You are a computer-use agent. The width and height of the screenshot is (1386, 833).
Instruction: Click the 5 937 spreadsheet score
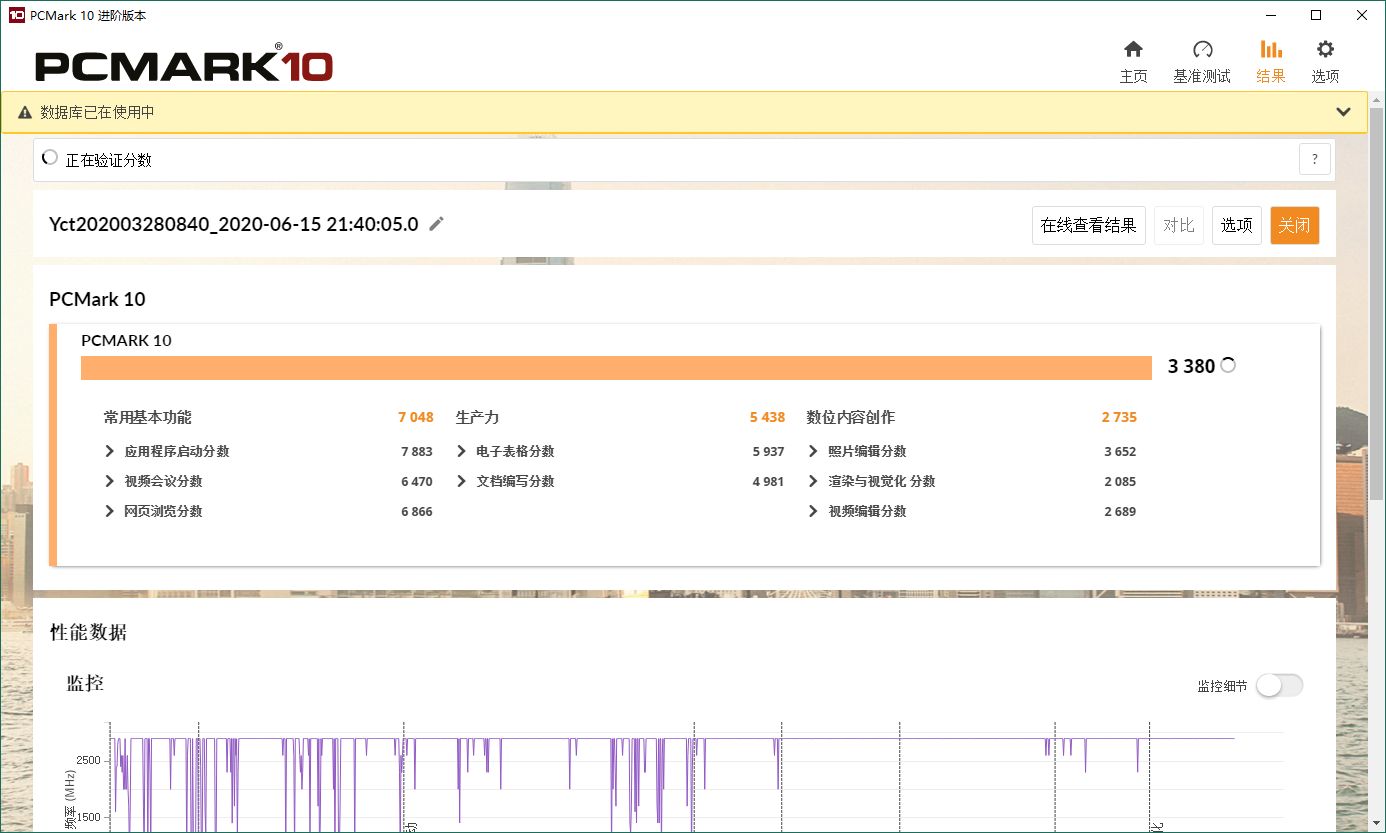click(769, 451)
